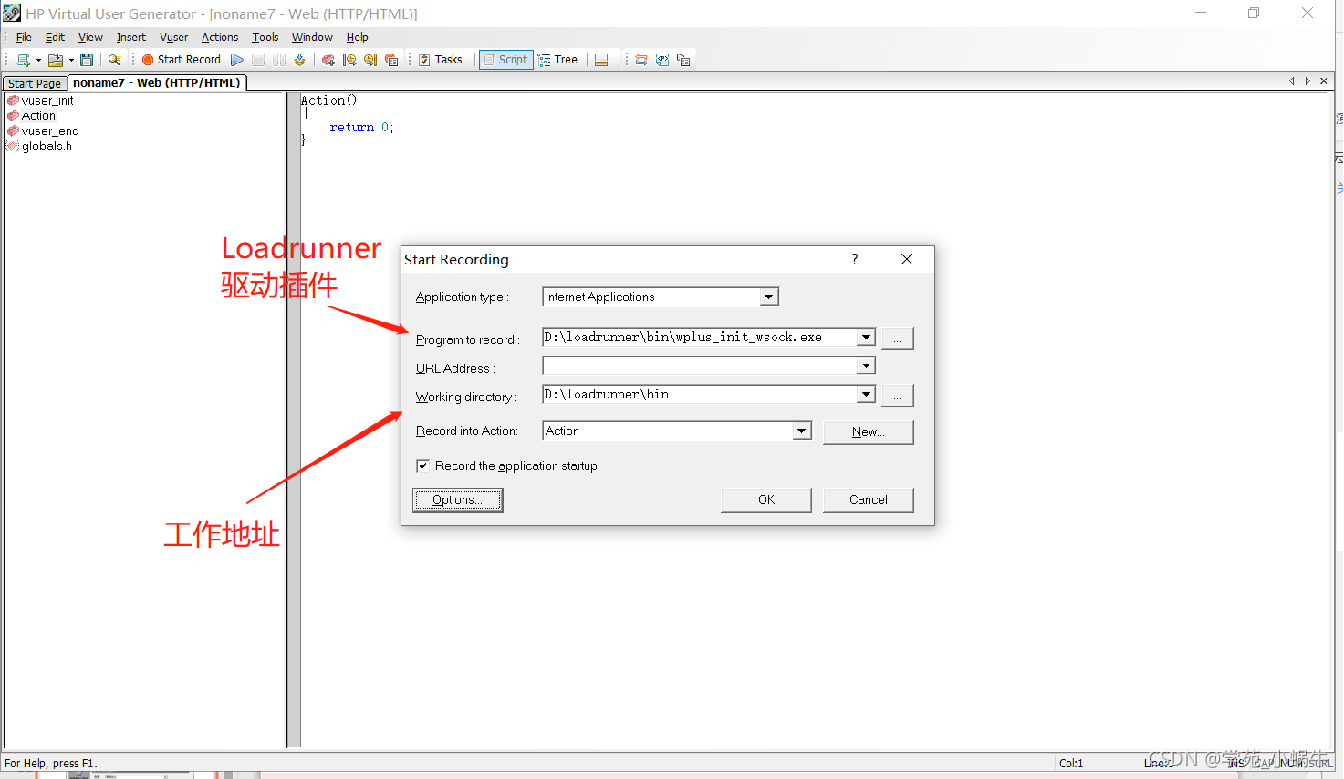
Task: Click the New Script toolbar icon
Action: pos(23,60)
